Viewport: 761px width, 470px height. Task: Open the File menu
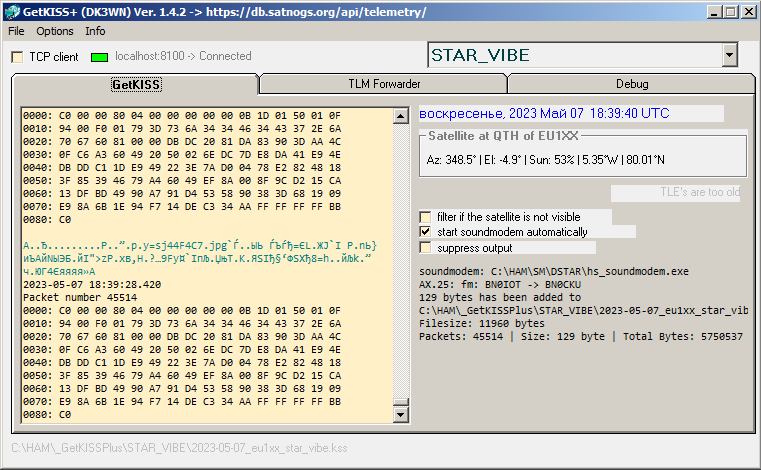coord(16,31)
